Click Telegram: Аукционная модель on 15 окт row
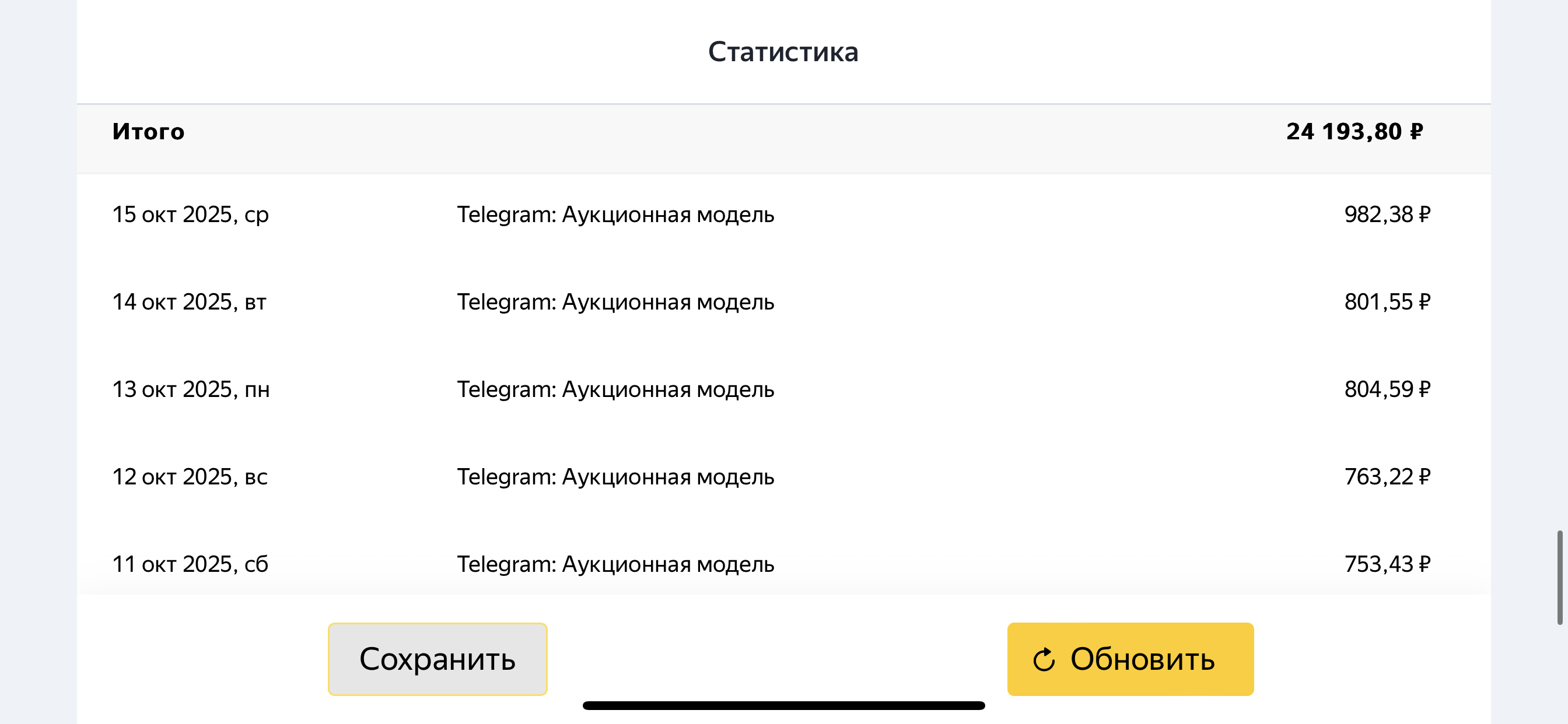 [615, 214]
